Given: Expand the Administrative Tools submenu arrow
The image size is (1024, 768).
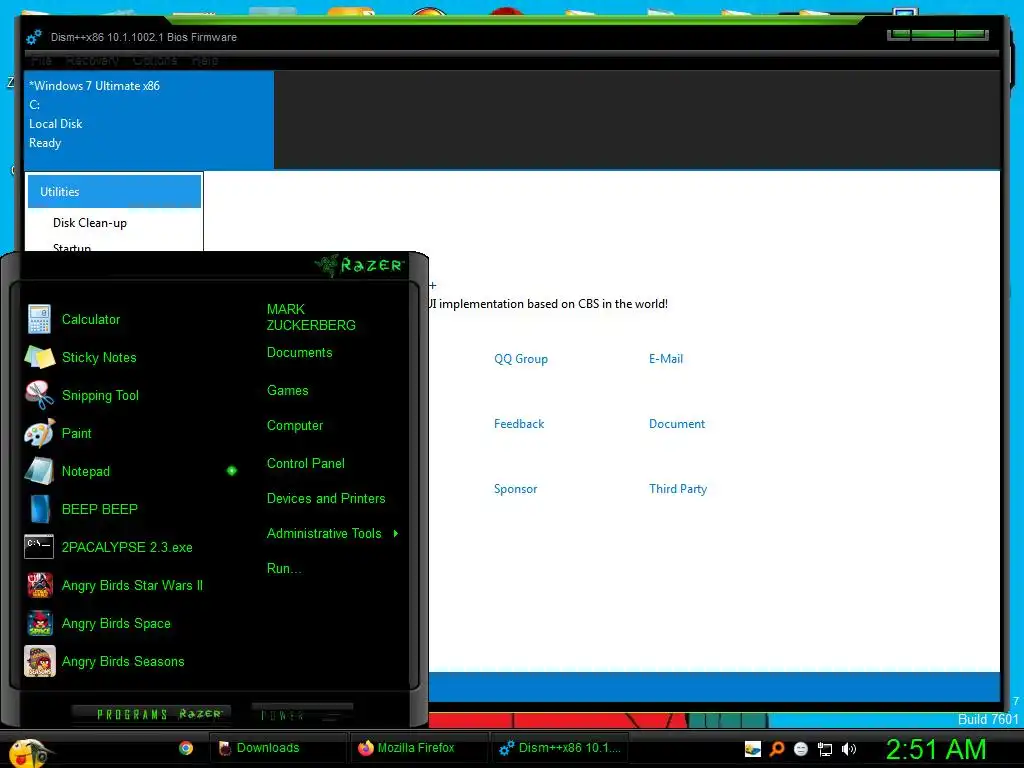Looking at the screenshot, I should tap(396, 534).
